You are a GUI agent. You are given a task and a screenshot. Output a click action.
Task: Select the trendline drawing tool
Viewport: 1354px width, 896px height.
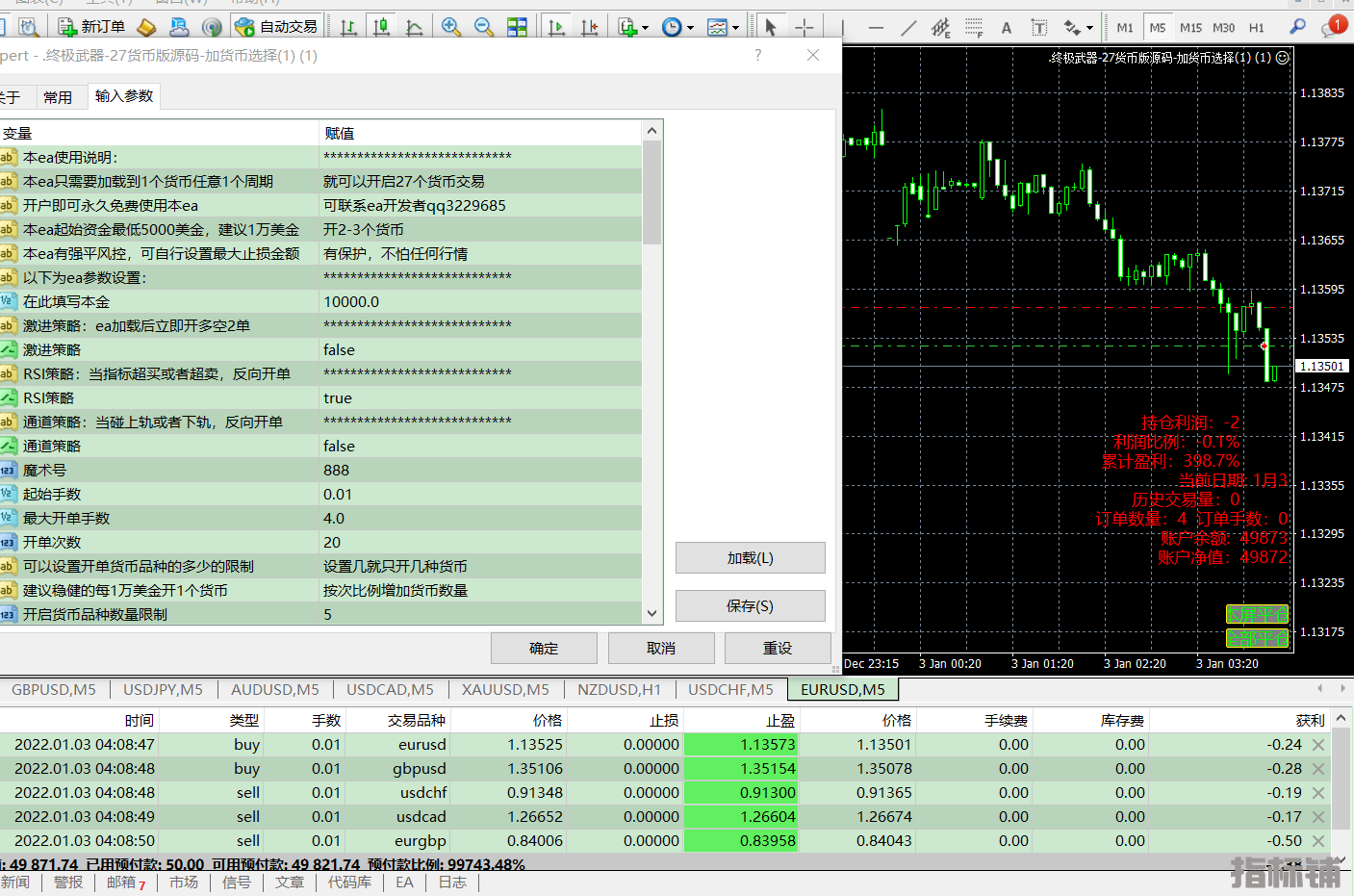tap(908, 28)
